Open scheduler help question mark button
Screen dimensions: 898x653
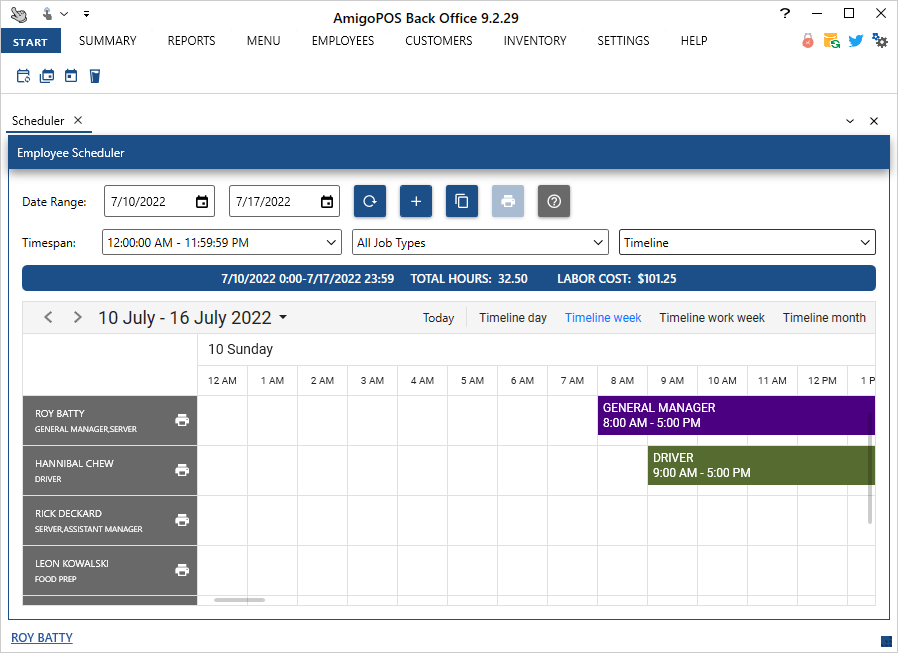(x=554, y=201)
